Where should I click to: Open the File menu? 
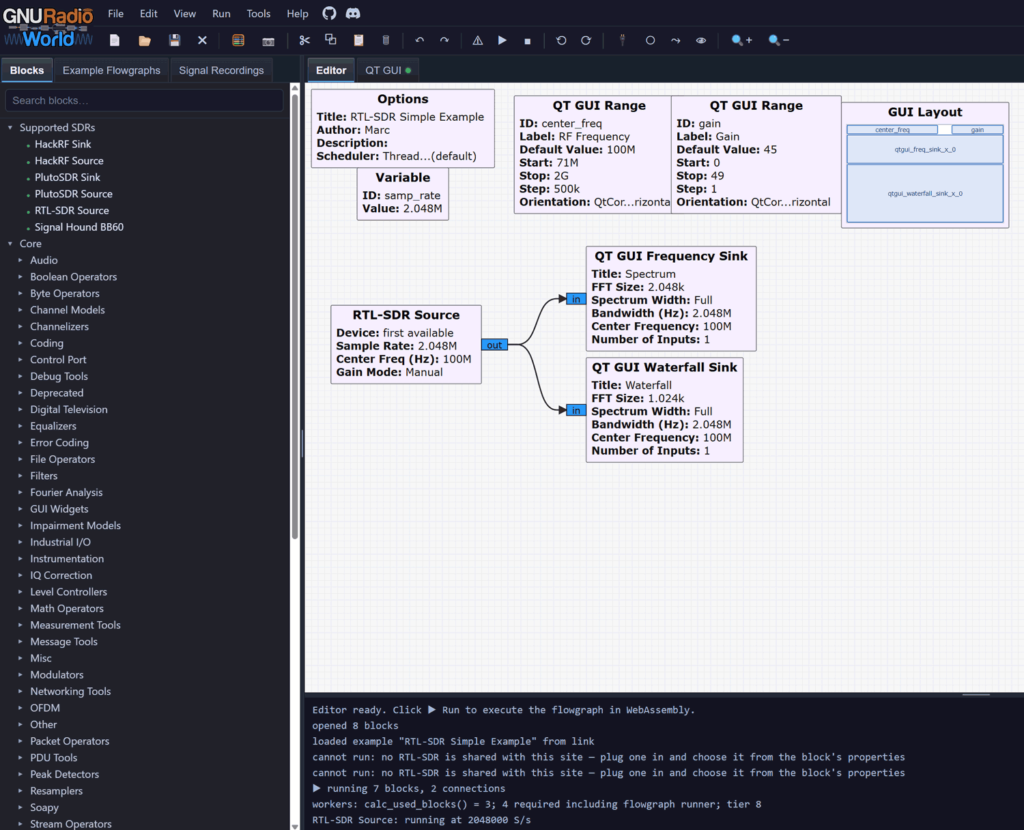point(116,14)
